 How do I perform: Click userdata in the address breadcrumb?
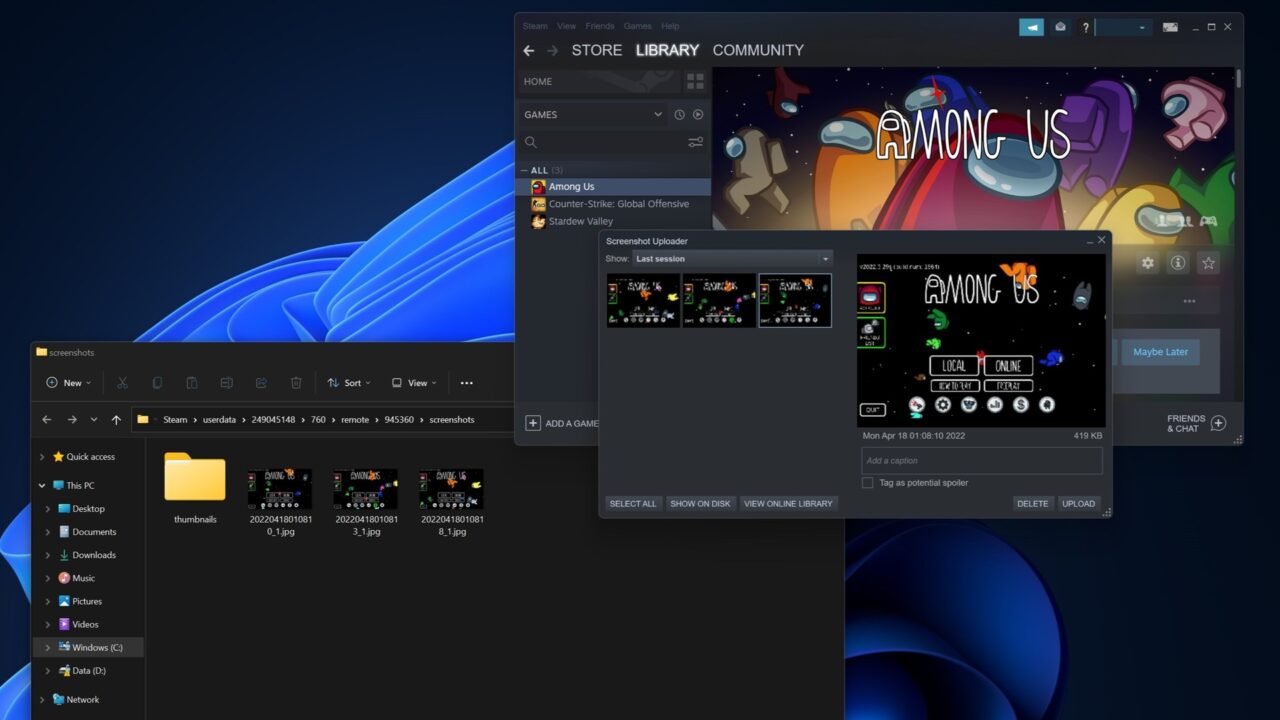[x=219, y=420]
